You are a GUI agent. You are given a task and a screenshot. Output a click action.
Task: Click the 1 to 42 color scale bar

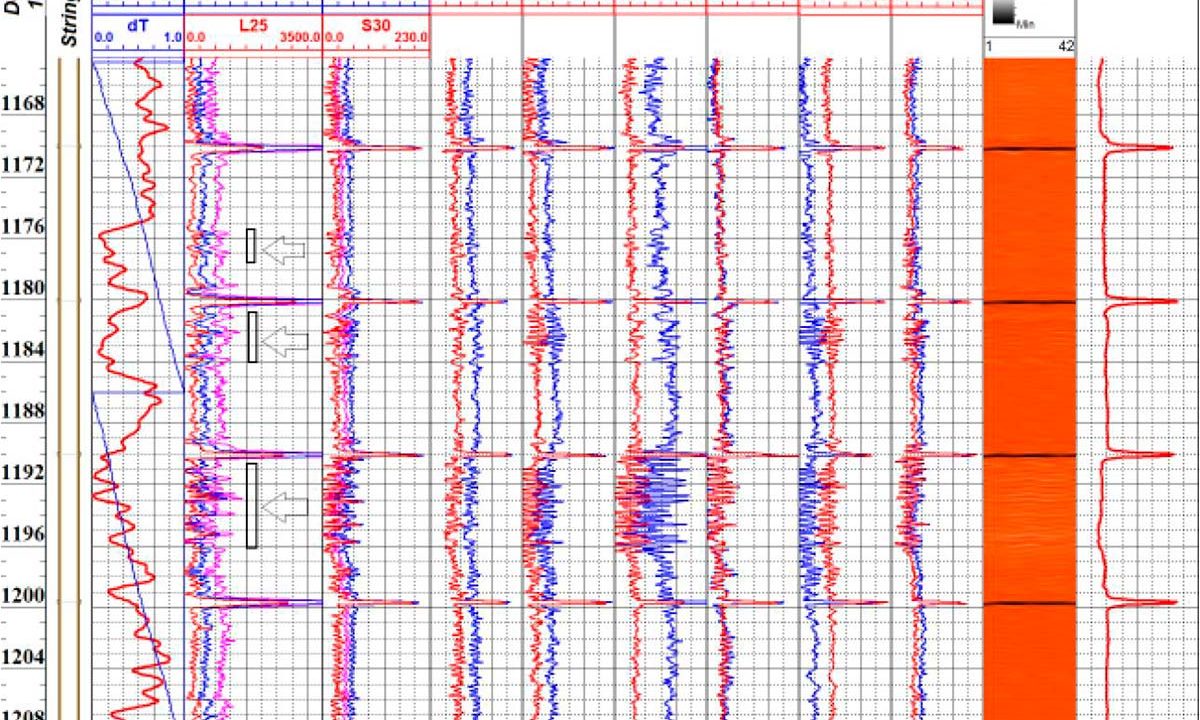1029,46
